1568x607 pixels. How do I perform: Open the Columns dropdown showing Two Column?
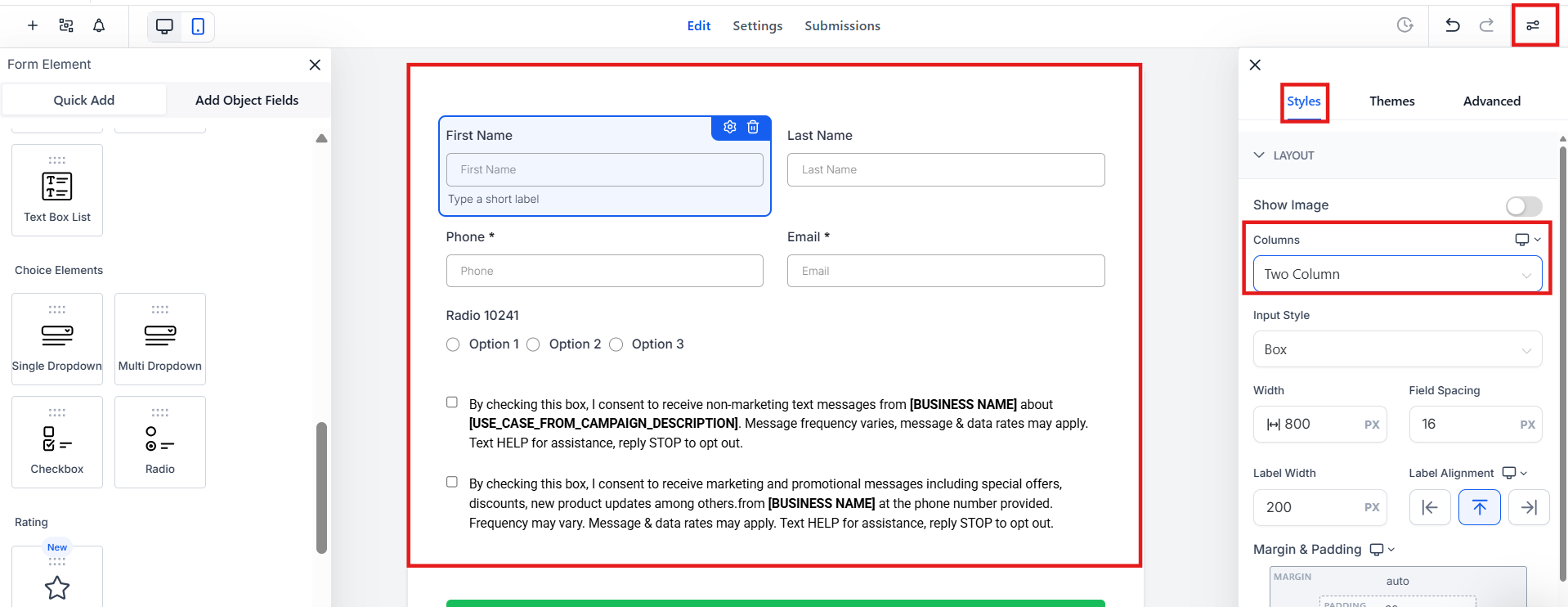(1396, 274)
